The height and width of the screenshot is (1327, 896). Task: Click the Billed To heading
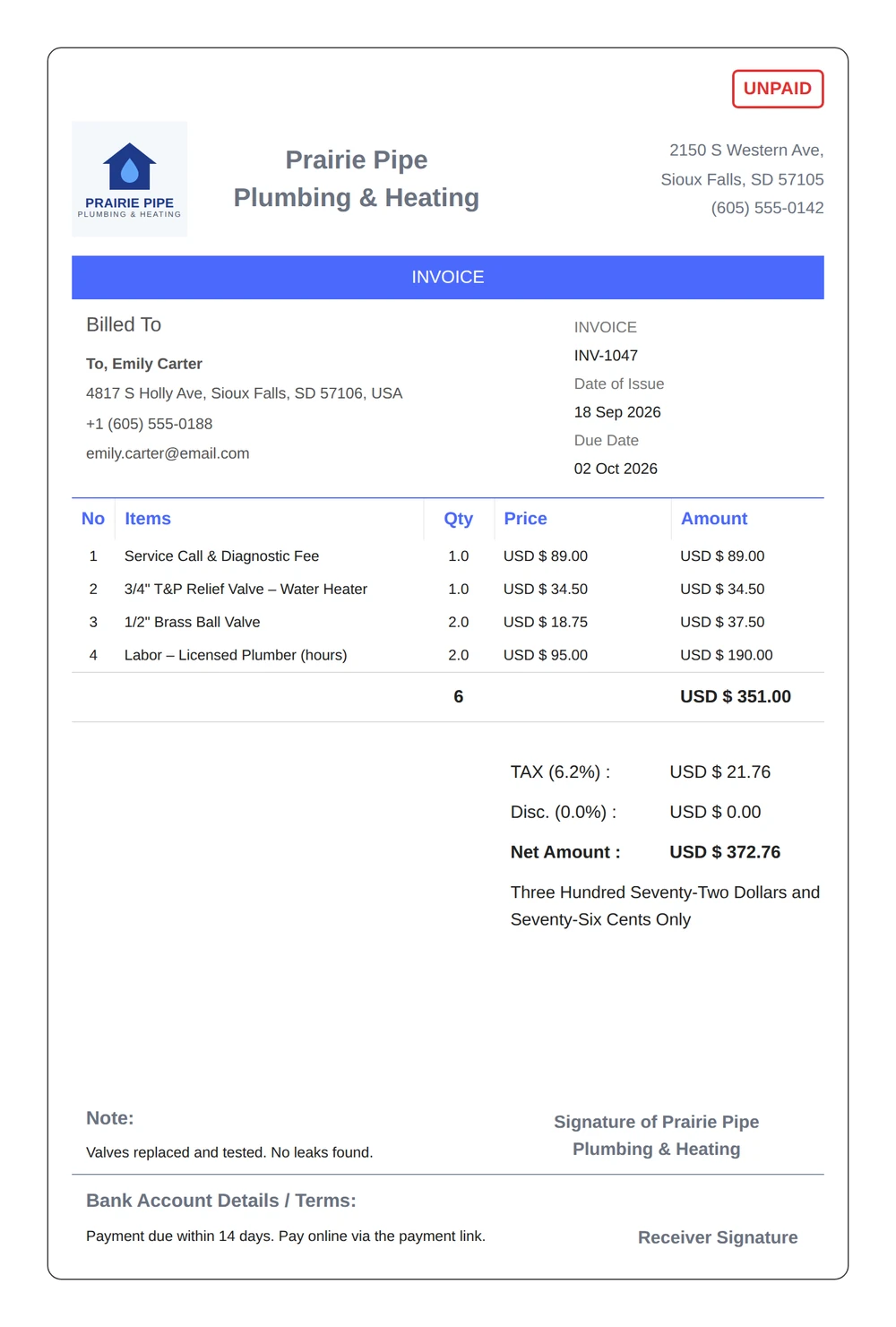pyautogui.click(x=124, y=324)
